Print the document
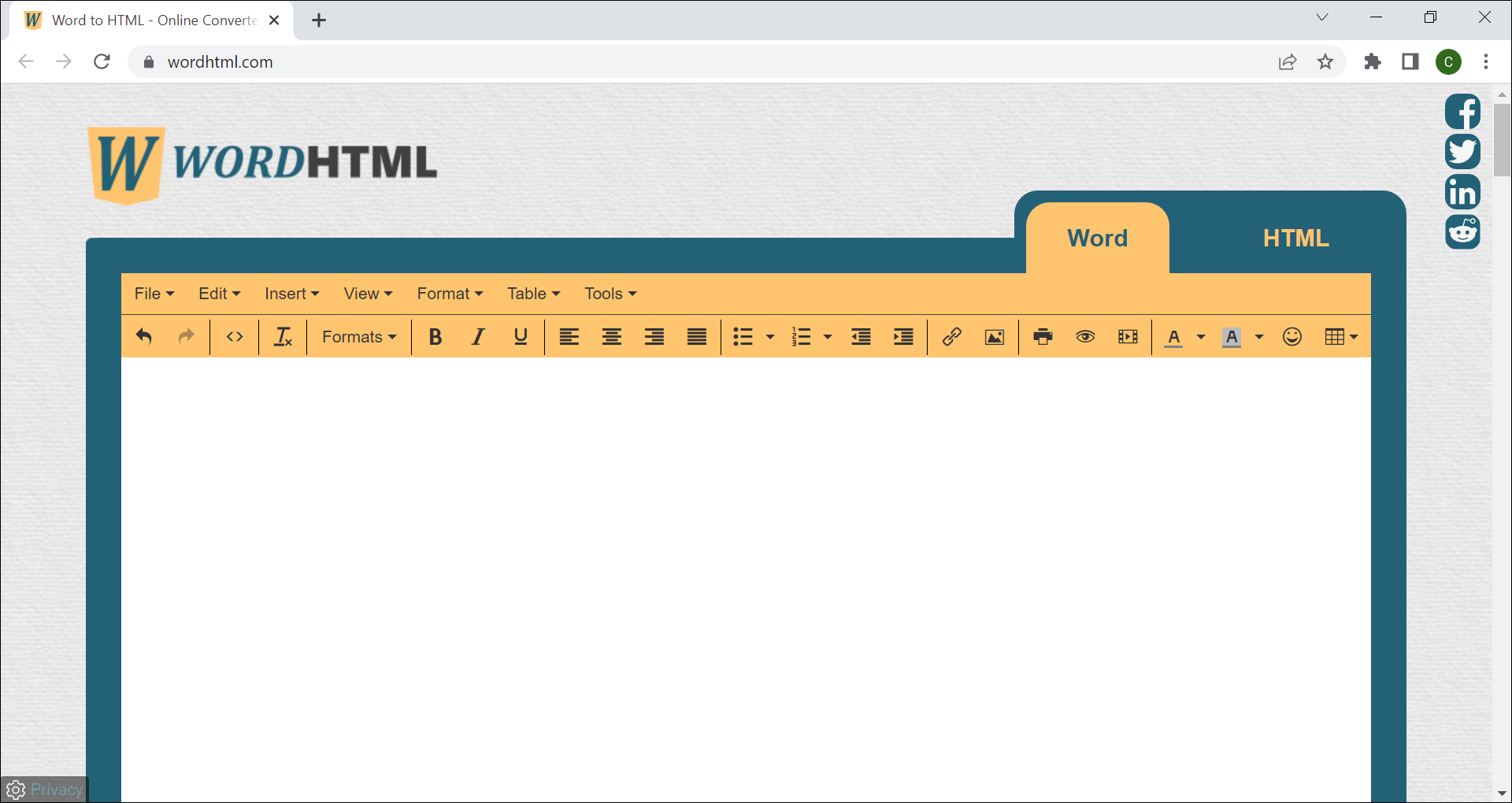Viewport: 1512px width, 803px height. (x=1043, y=337)
